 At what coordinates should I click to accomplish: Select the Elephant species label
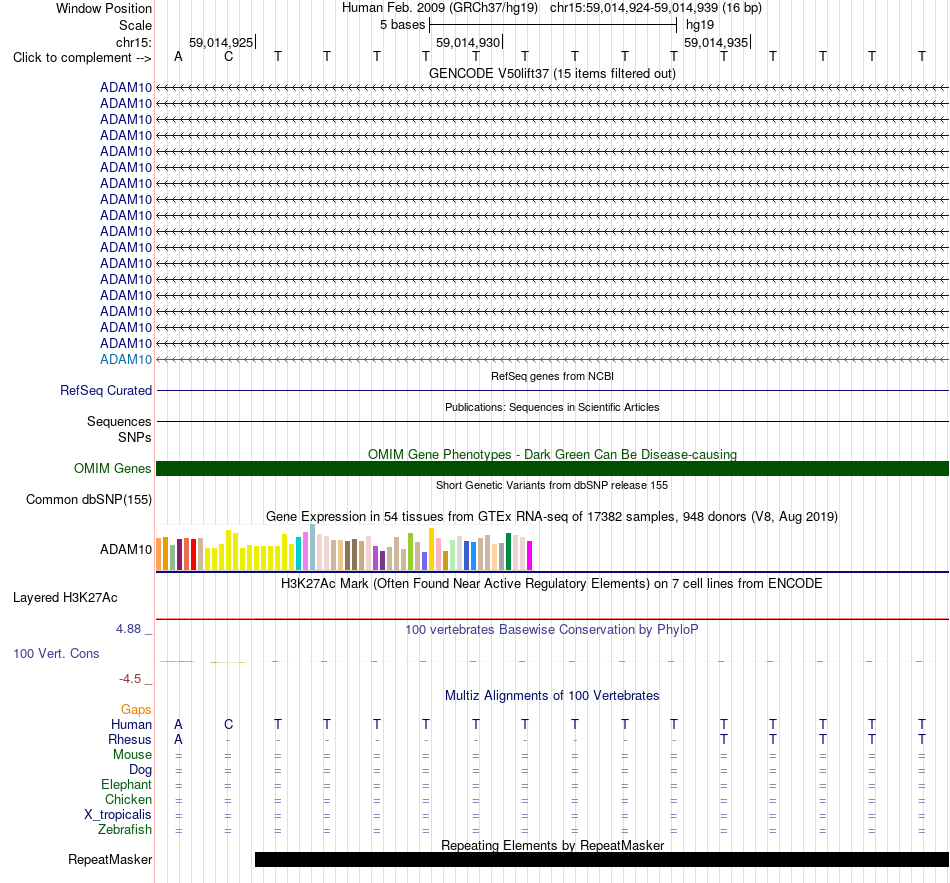tap(127, 784)
